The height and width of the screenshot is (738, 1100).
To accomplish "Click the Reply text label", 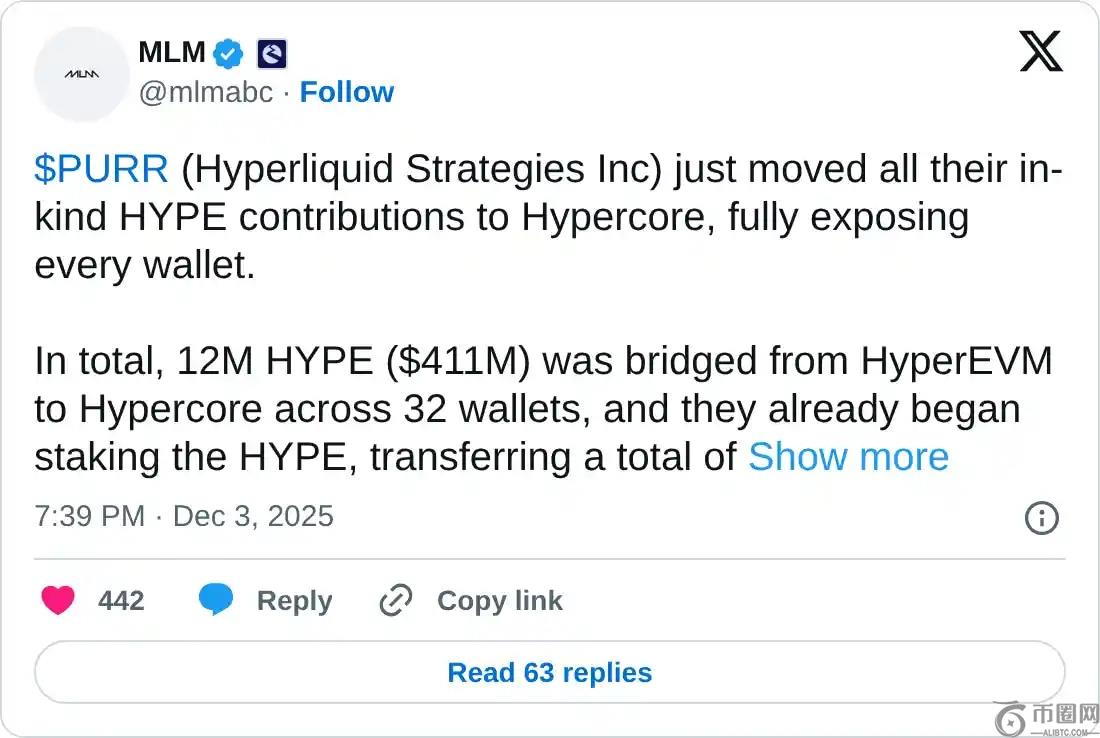I will (294, 601).
